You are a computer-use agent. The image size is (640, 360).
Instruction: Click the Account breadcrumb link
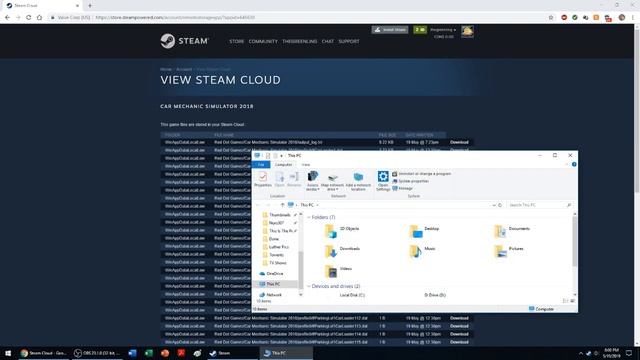point(184,69)
